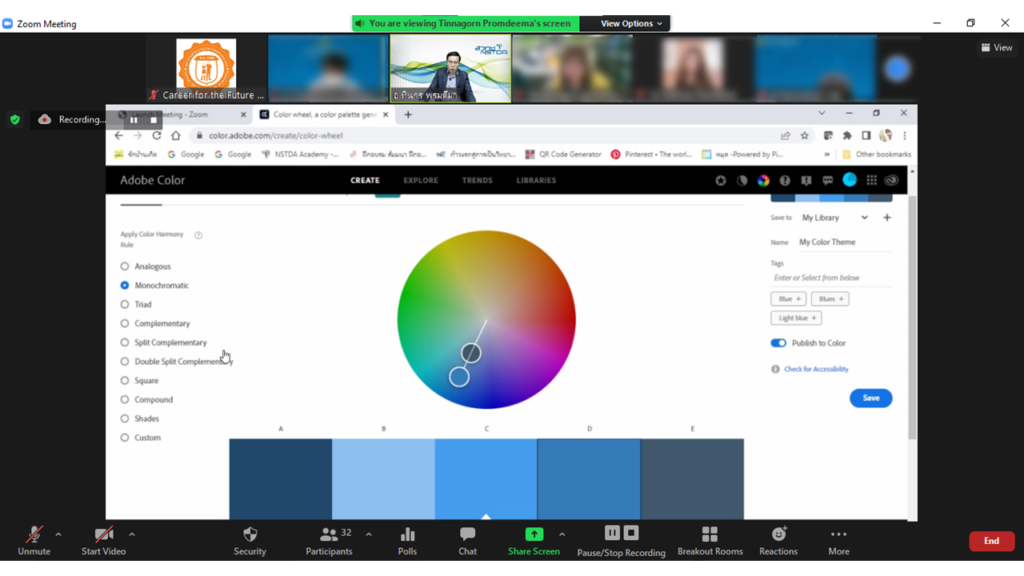1024x576 pixels.
Task: Select the dark navy swatch A
Action: click(x=281, y=479)
